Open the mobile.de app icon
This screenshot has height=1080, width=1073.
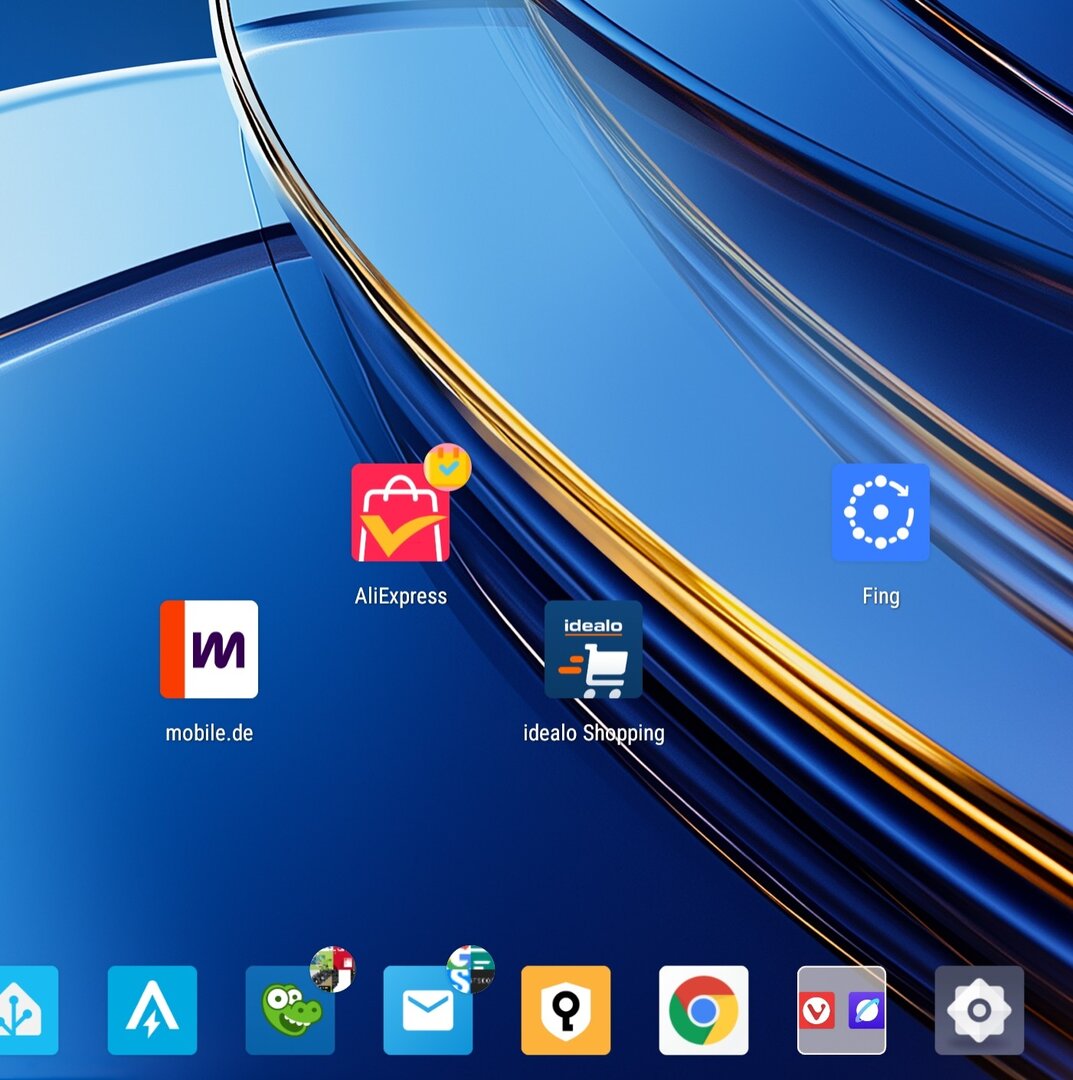209,649
